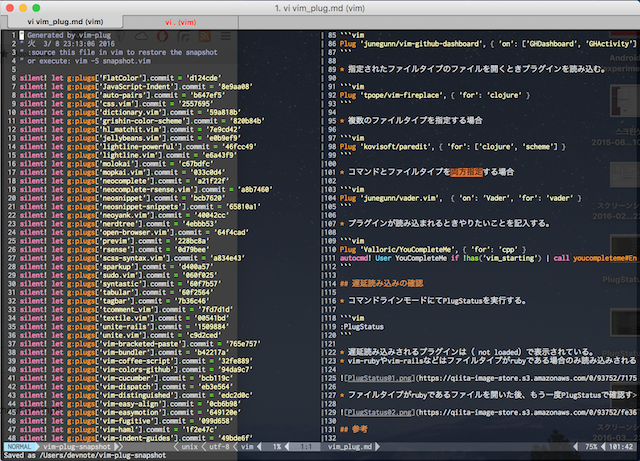Switch to the 'vi . (vim)' tab
The width and height of the screenshot is (640, 461).
coord(180,22)
